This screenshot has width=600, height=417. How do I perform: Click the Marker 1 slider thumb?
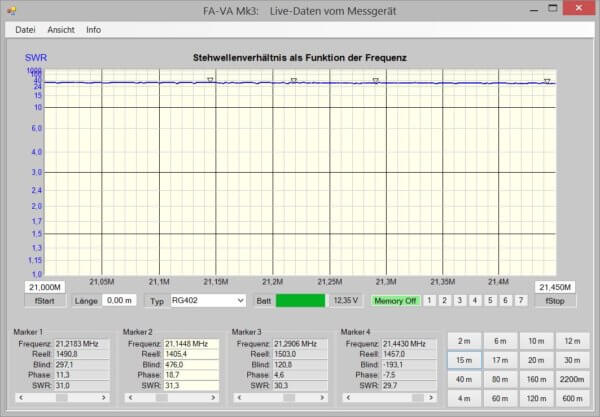tap(62, 398)
